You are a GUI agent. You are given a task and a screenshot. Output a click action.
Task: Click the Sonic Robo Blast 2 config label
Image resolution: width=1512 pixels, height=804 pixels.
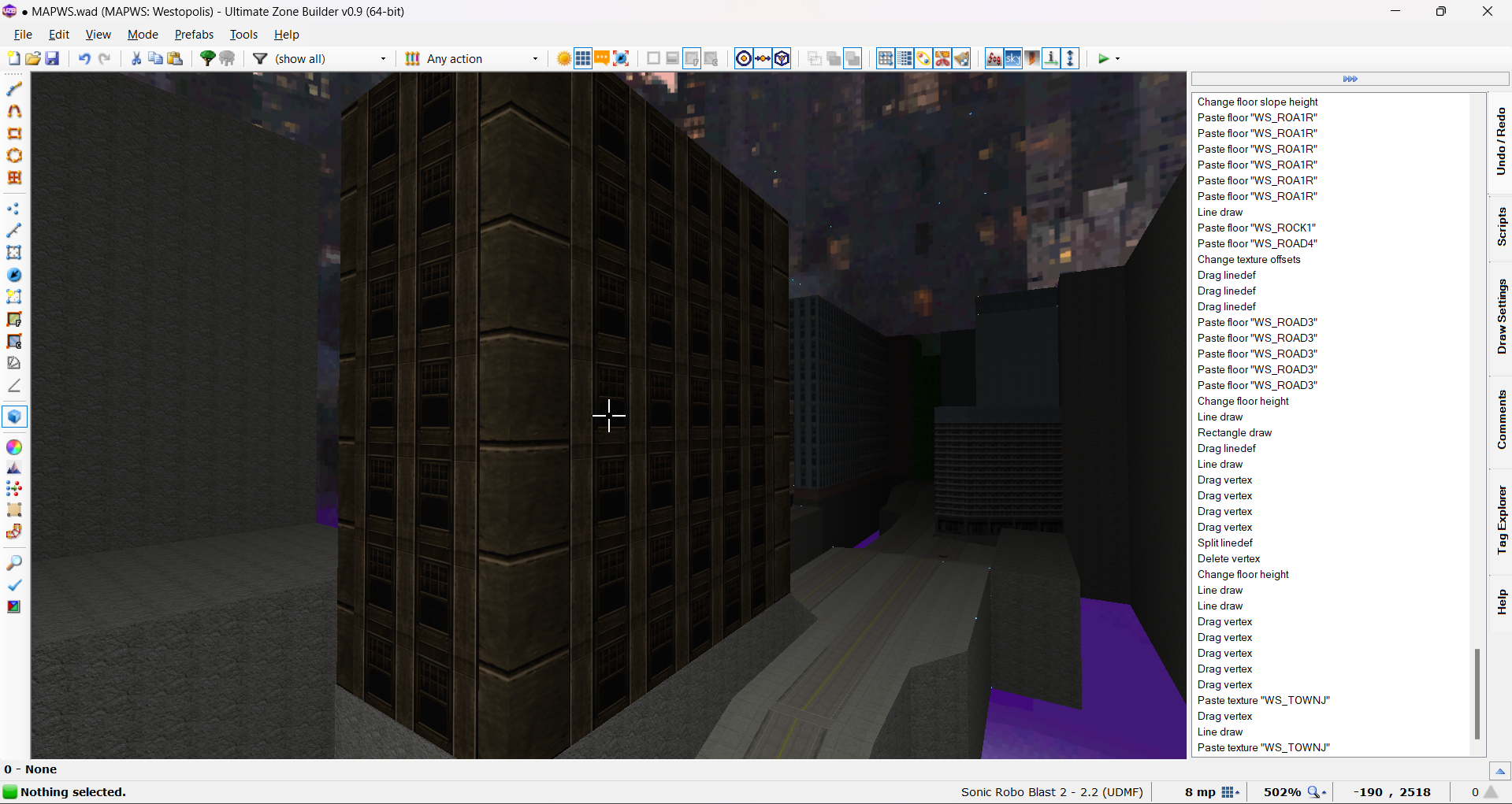[x=1051, y=792]
